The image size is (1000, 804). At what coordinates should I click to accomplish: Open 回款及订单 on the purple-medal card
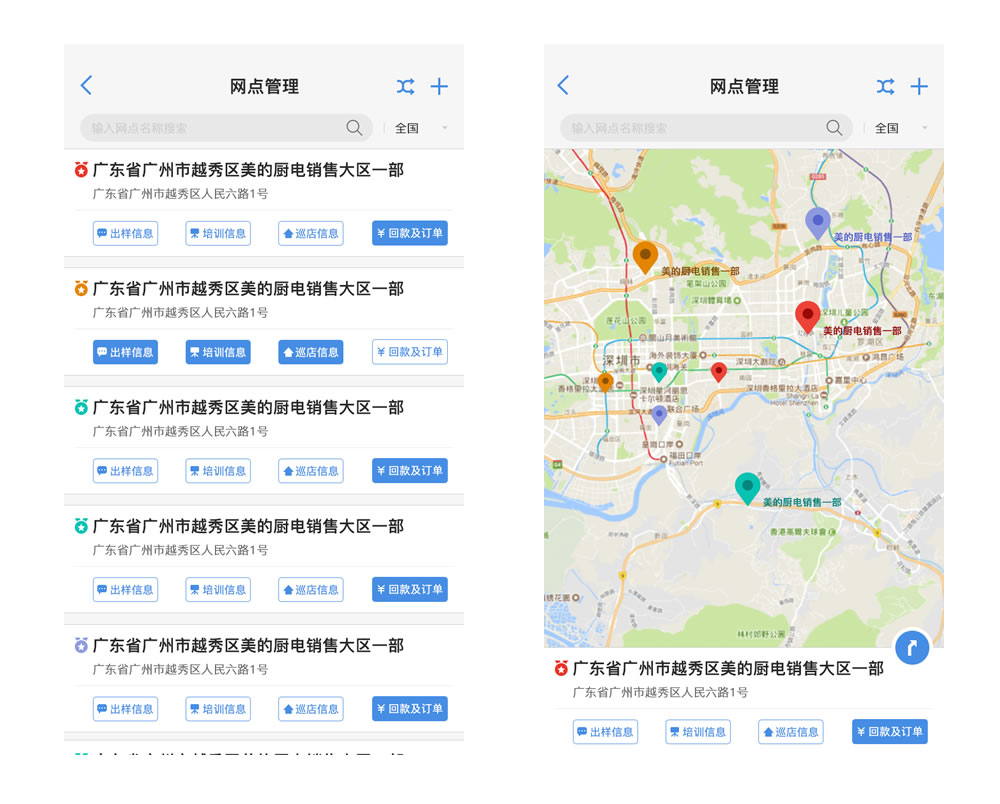click(410, 708)
